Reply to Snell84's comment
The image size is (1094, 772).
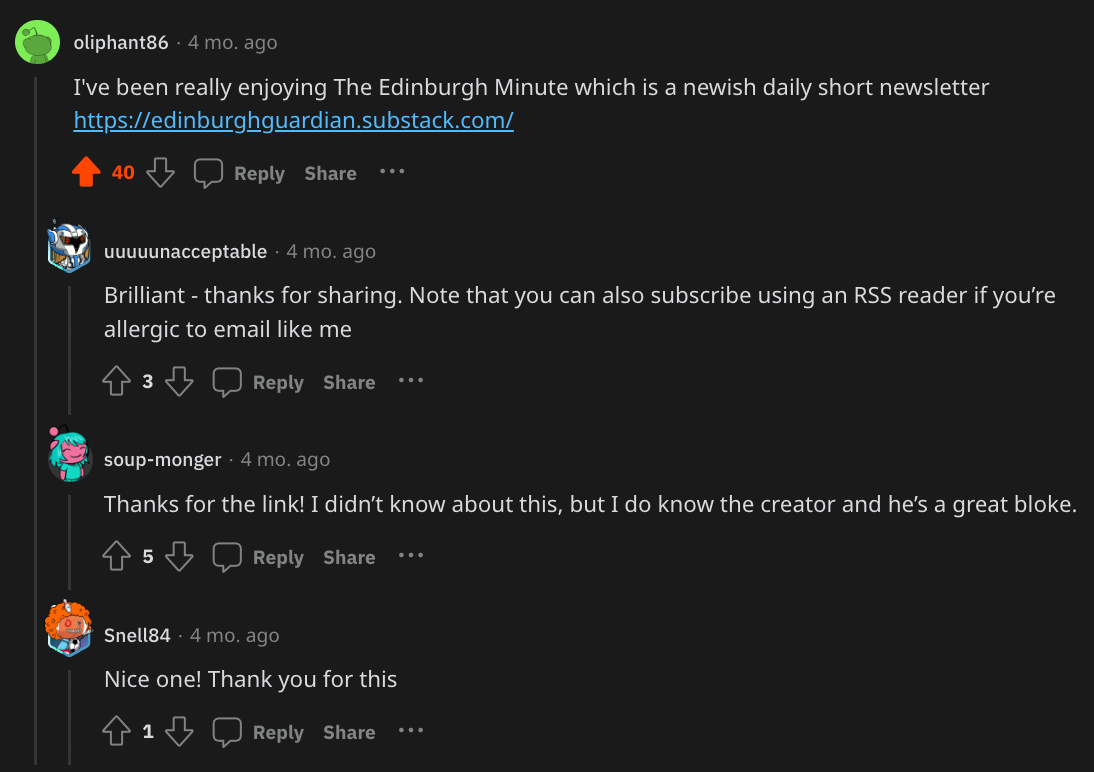click(x=259, y=732)
